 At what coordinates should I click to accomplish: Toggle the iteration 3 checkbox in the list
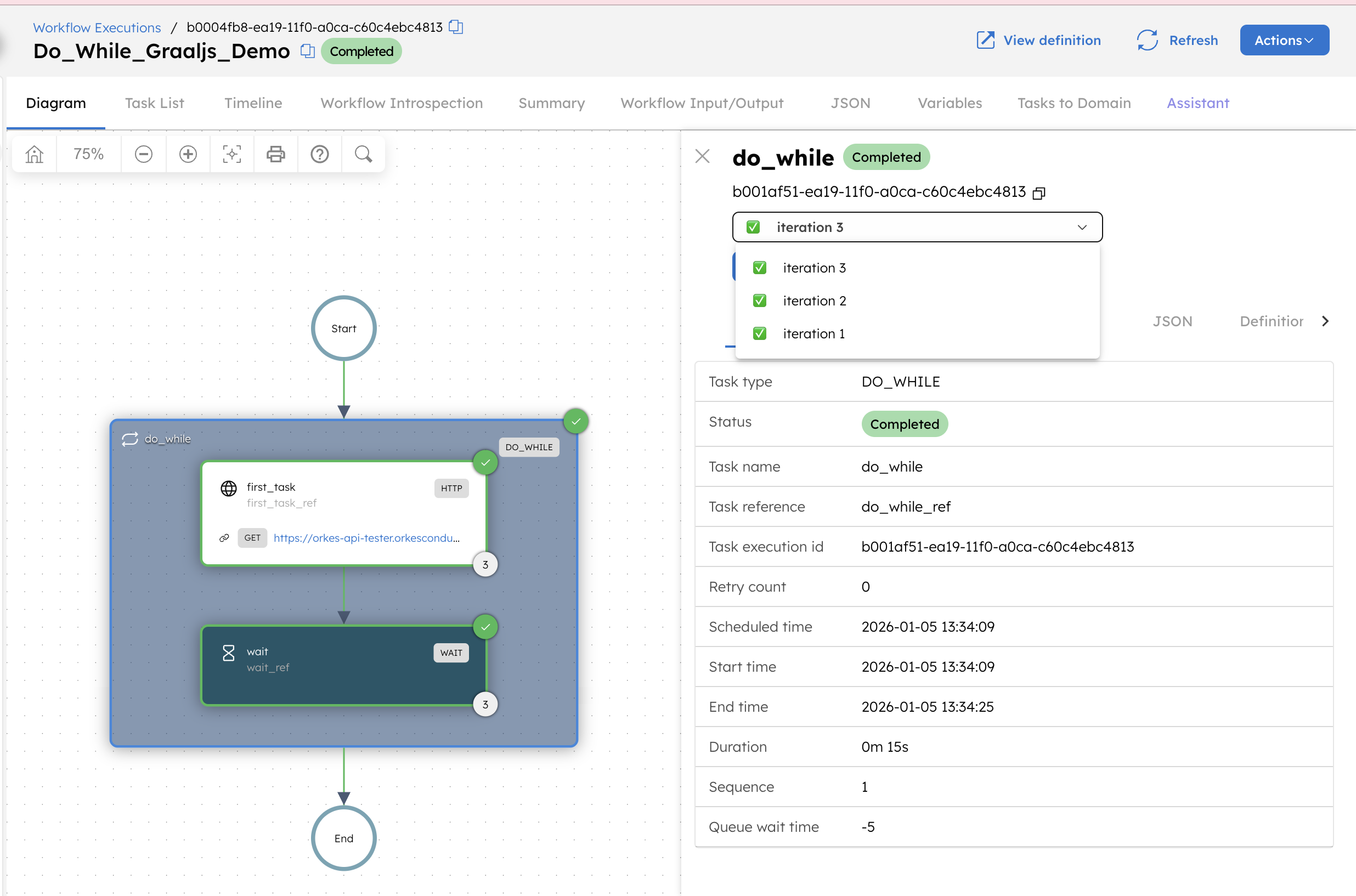coord(759,268)
